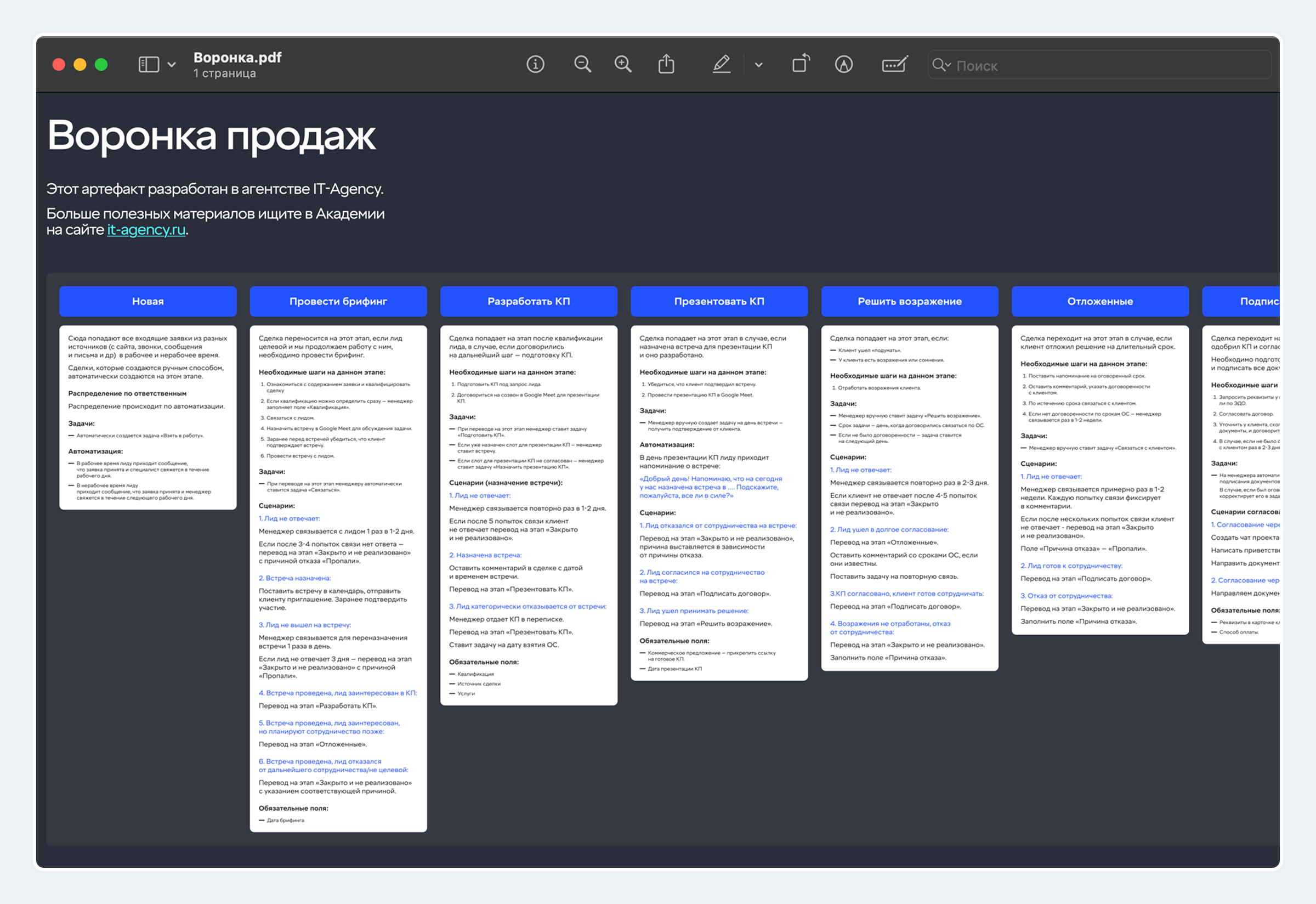The image size is (1316, 904).
Task: Click the Новая stage header
Action: tap(148, 301)
